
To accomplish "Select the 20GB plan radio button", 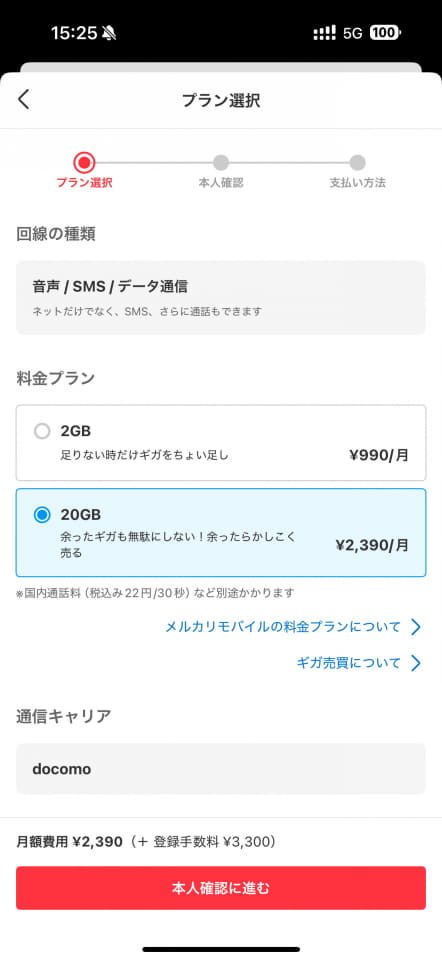I will click(42, 515).
